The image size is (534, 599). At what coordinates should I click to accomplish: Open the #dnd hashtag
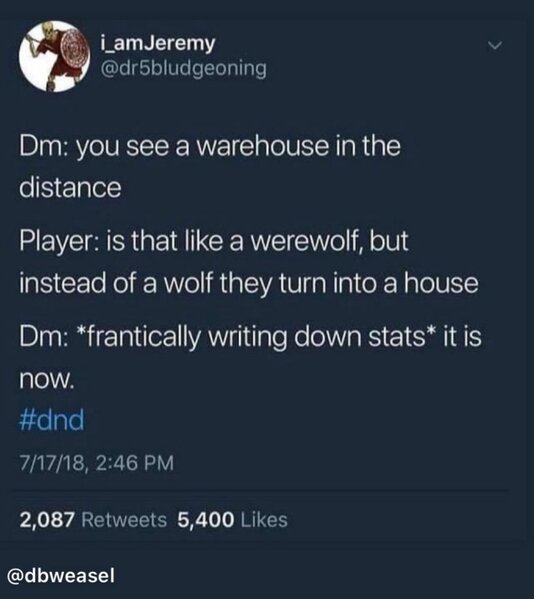click(52, 420)
